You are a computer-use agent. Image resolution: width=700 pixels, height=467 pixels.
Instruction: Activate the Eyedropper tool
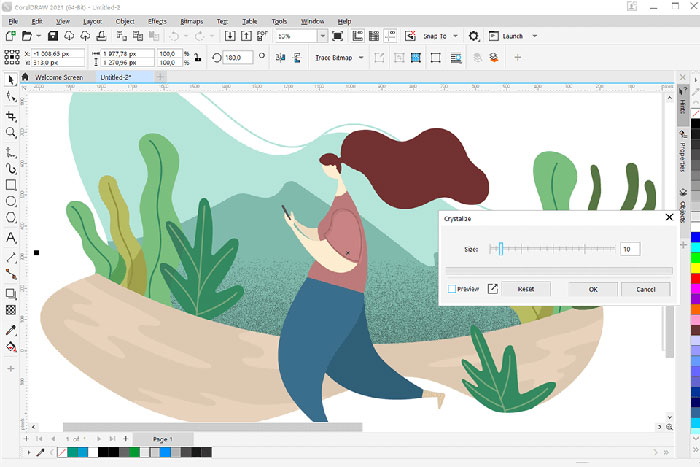tap(11, 329)
